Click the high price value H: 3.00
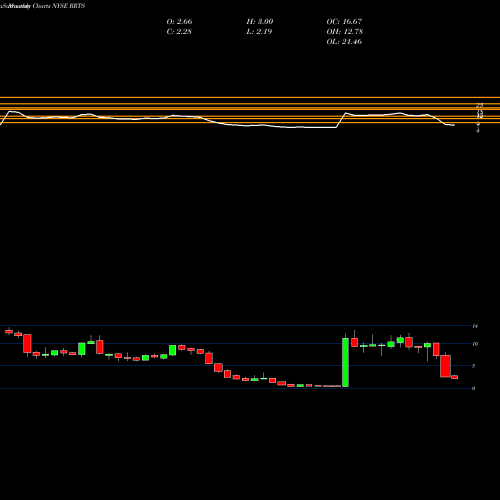The image size is (500, 500). click(260, 22)
